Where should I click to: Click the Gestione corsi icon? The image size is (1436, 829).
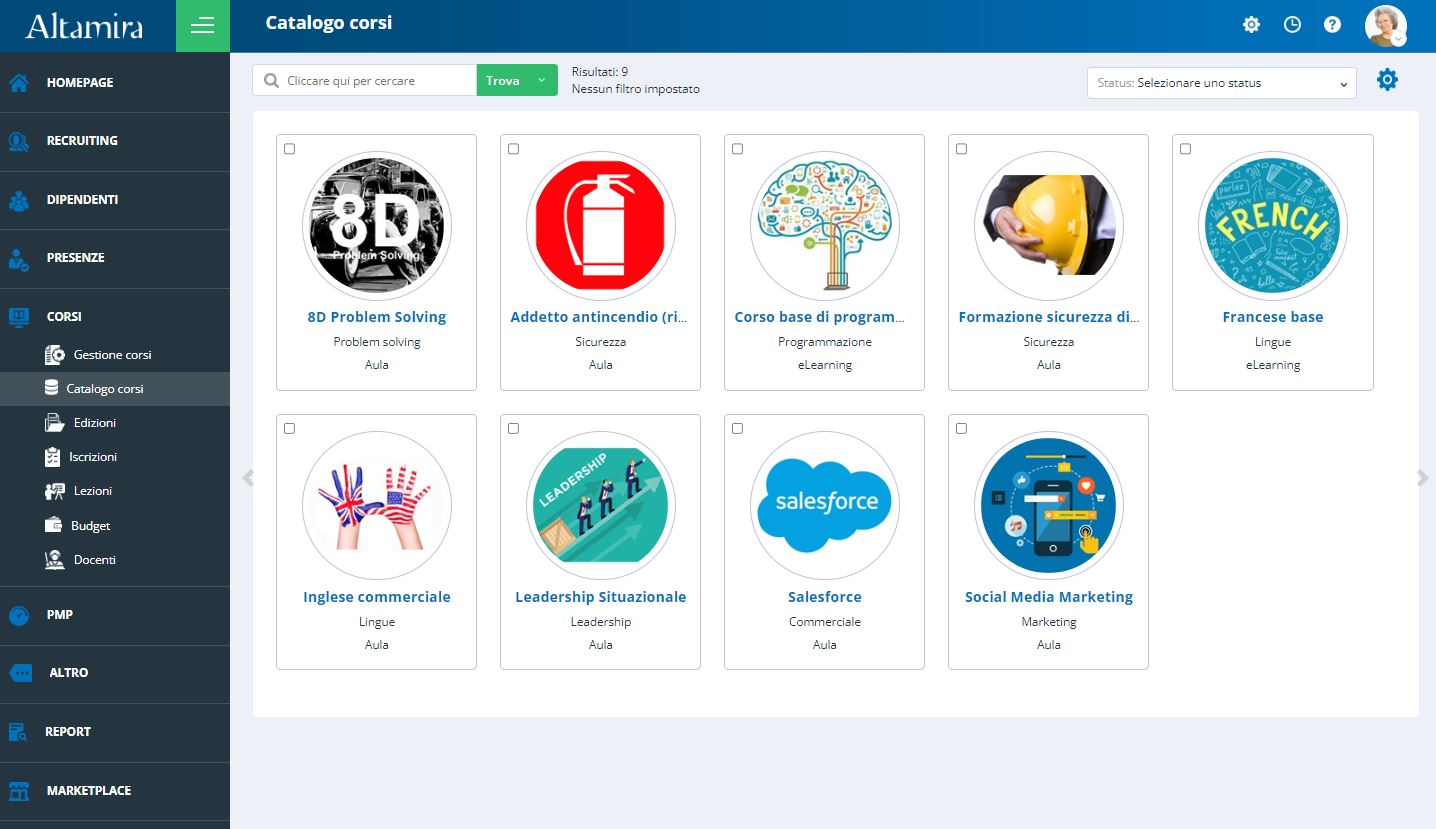click(55, 355)
